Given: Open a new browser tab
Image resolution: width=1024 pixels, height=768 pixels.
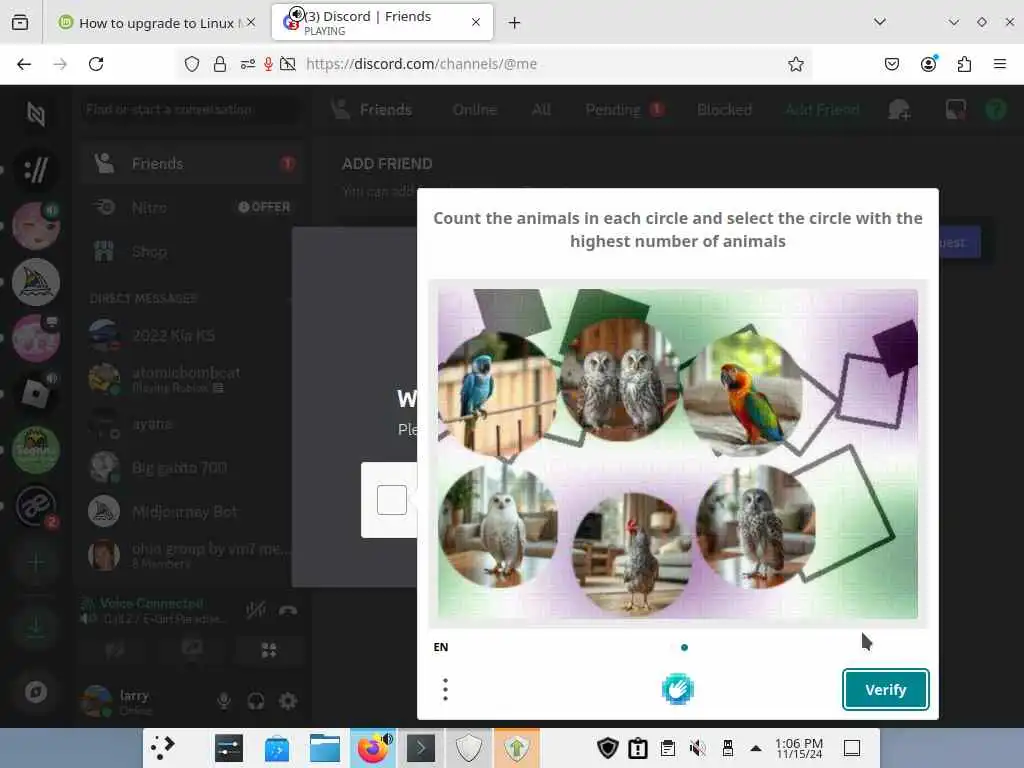Looking at the screenshot, I should [x=515, y=23].
